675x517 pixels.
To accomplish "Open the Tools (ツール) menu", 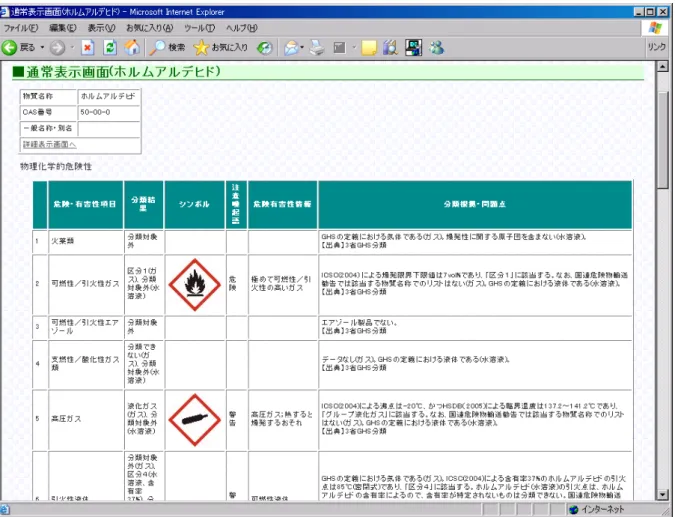I will 200,28.
